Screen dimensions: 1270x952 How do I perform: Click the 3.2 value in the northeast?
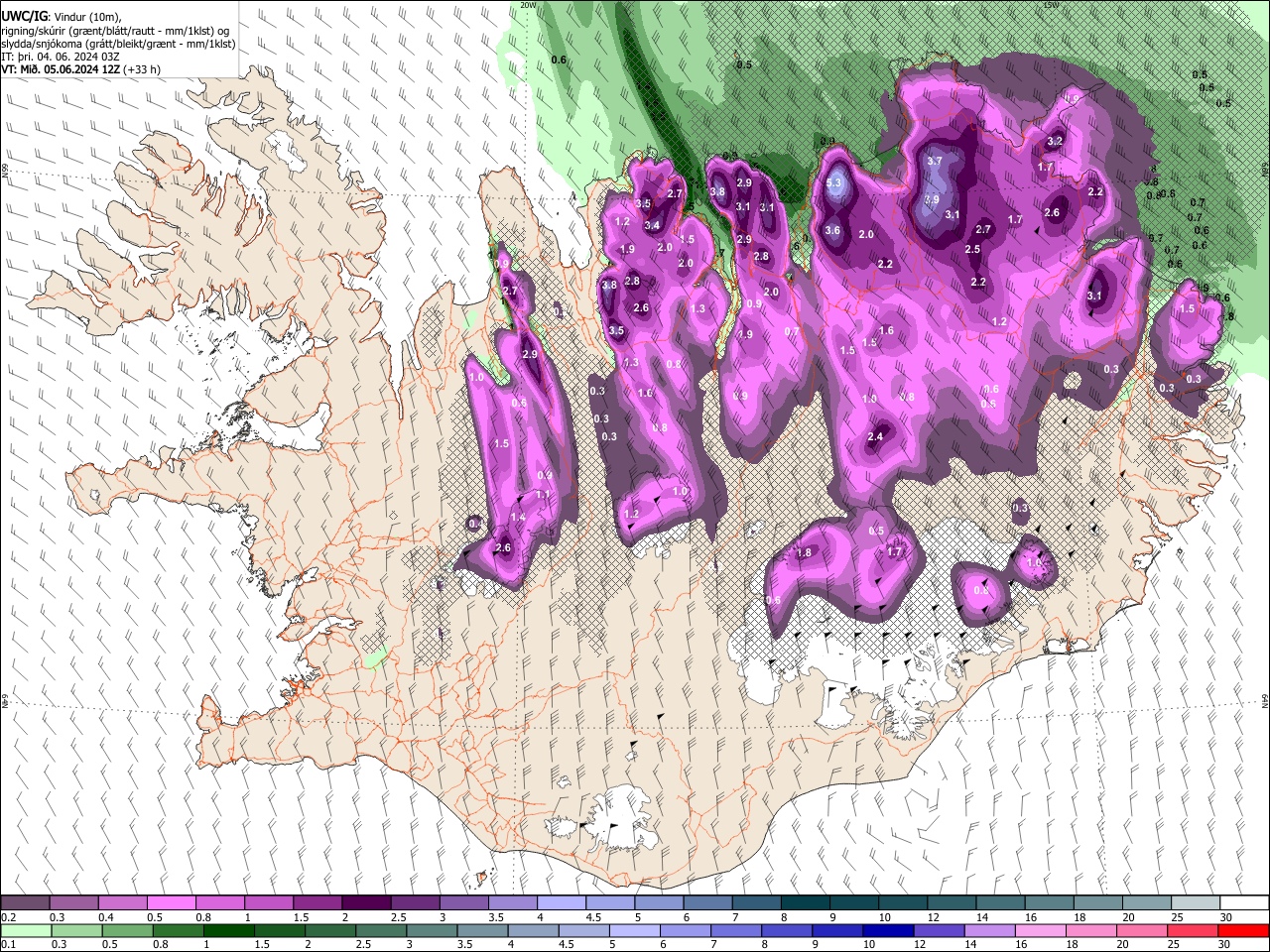pyautogui.click(x=1056, y=142)
